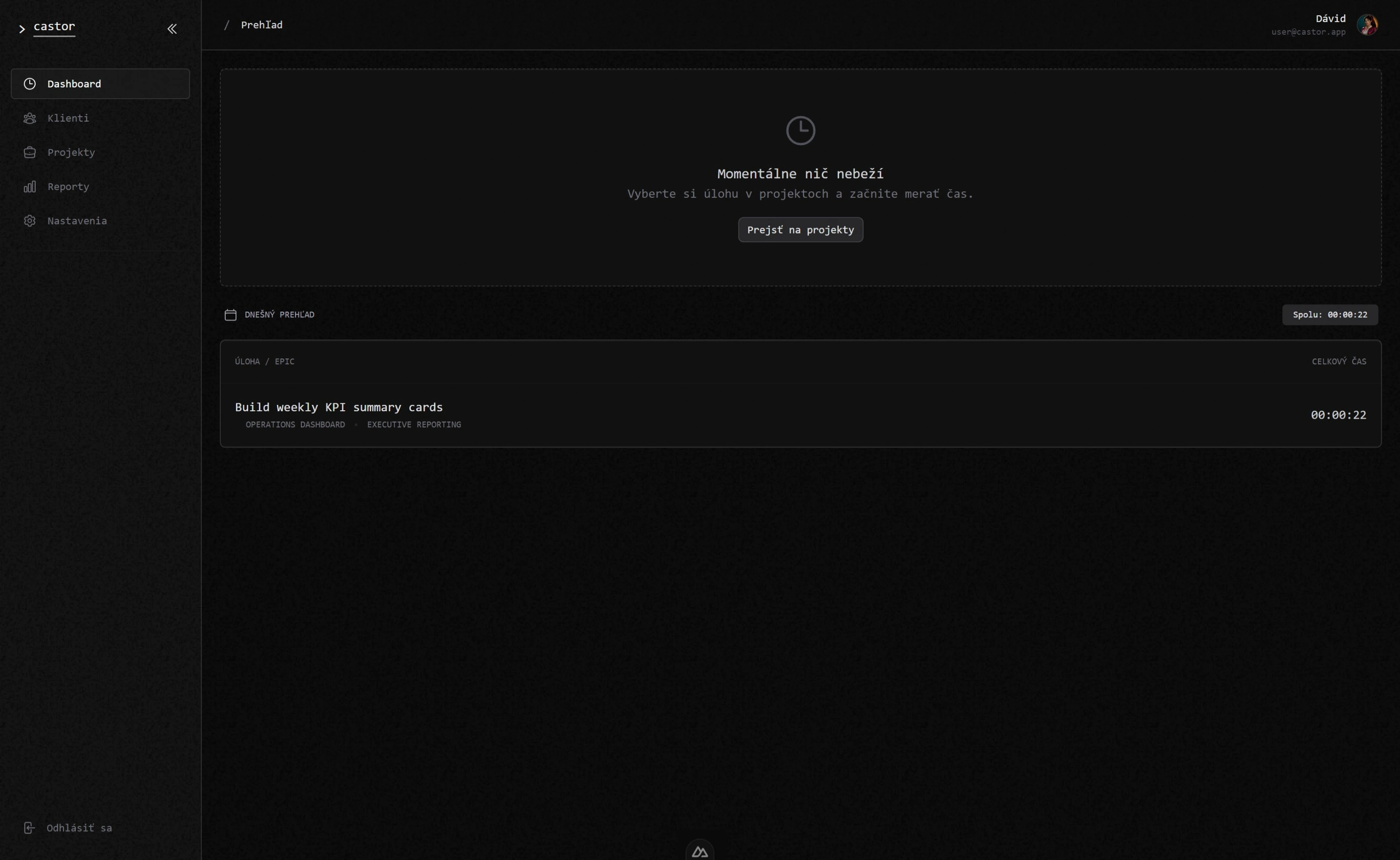Click the Vyberte si úlohu subtitle text
The image size is (1400, 860).
[x=801, y=194]
